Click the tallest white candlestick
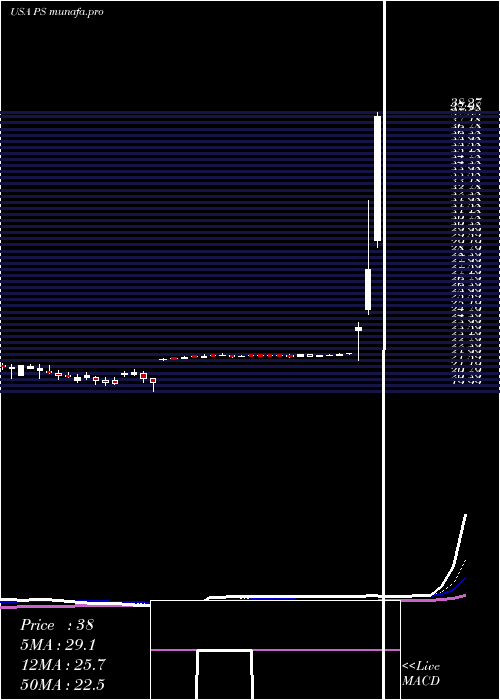This screenshot has width=500, height=700. [378, 180]
